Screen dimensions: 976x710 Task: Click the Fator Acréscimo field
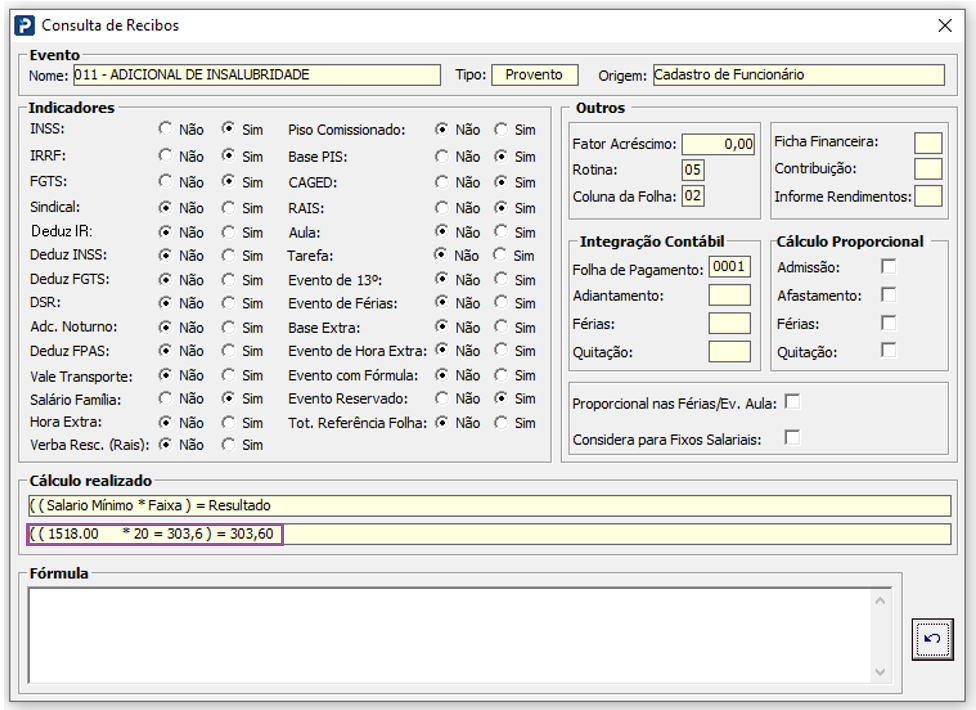point(718,144)
